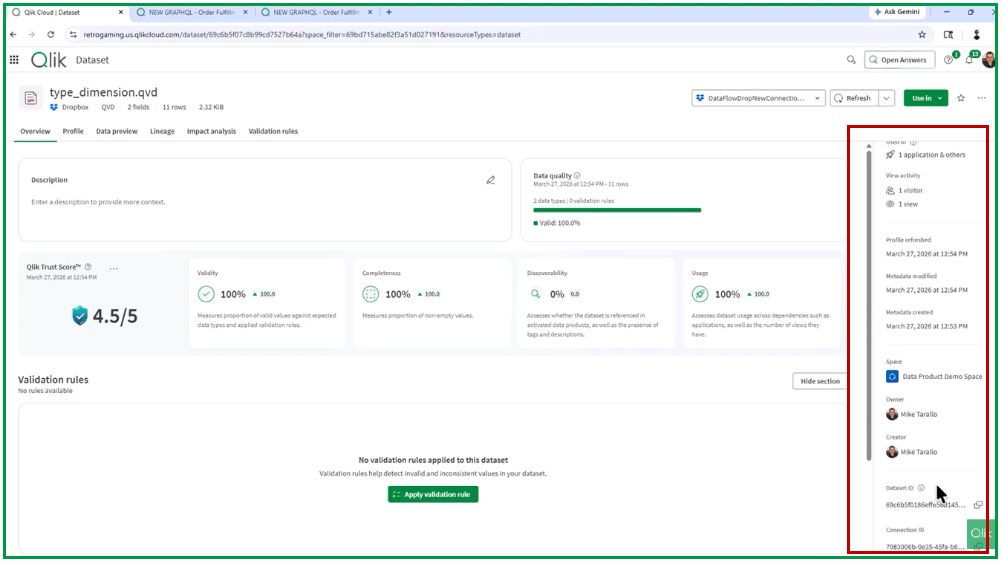This screenshot has width=1002, height=563.
Task: Open the dataset more options ellipsis
Action: tap(982, 98)
